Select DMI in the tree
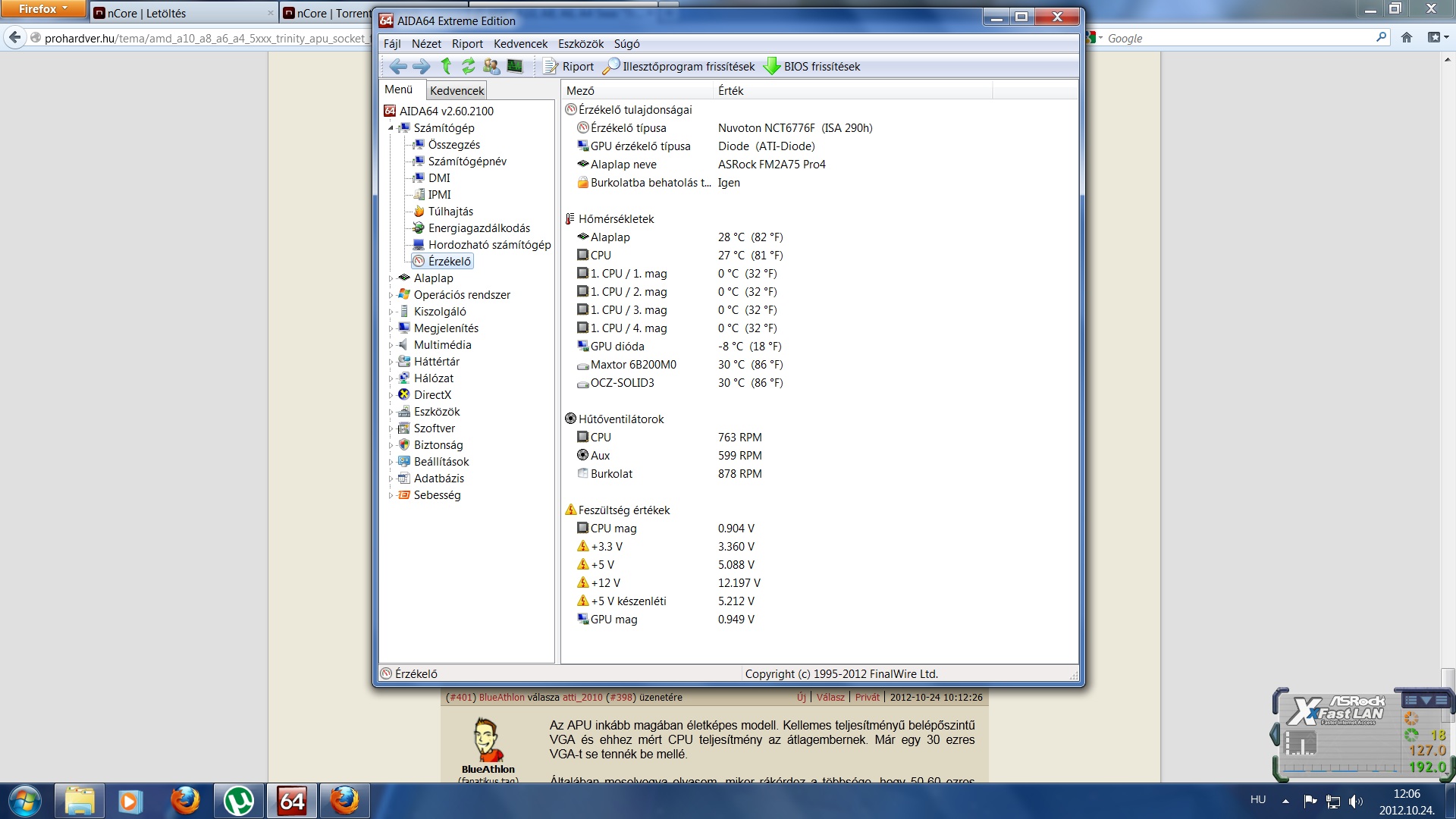Screen dimensions: 1456x819 [x=439, y=178]
